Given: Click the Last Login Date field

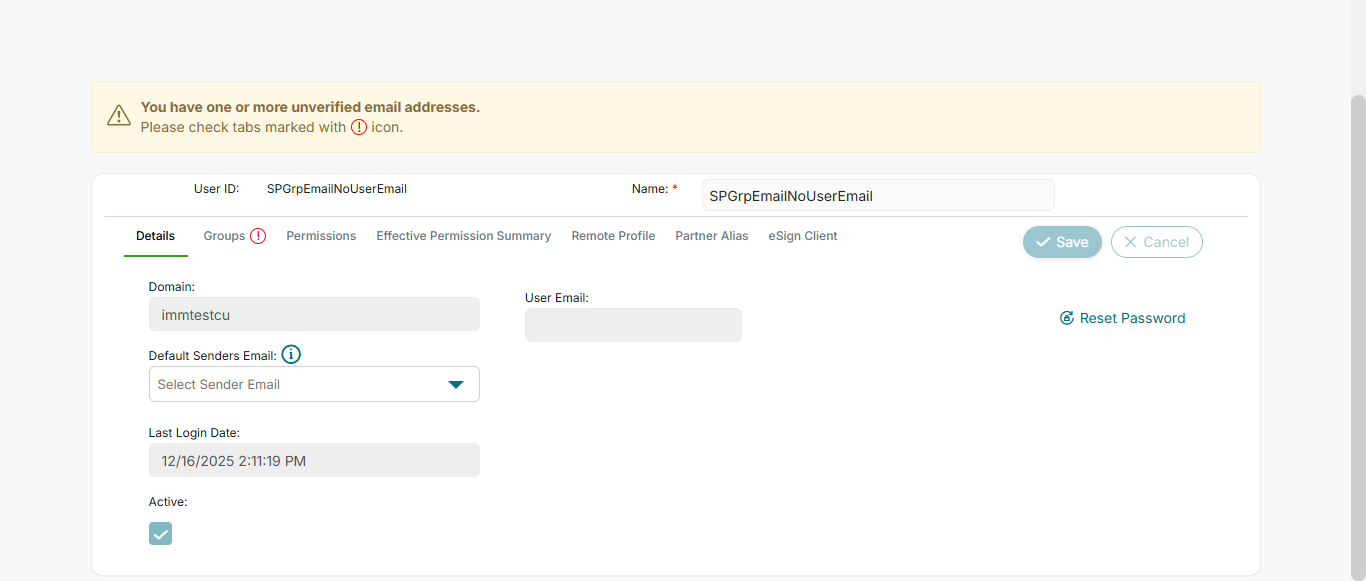Looking at the screenshot, I should click(314, 460).
